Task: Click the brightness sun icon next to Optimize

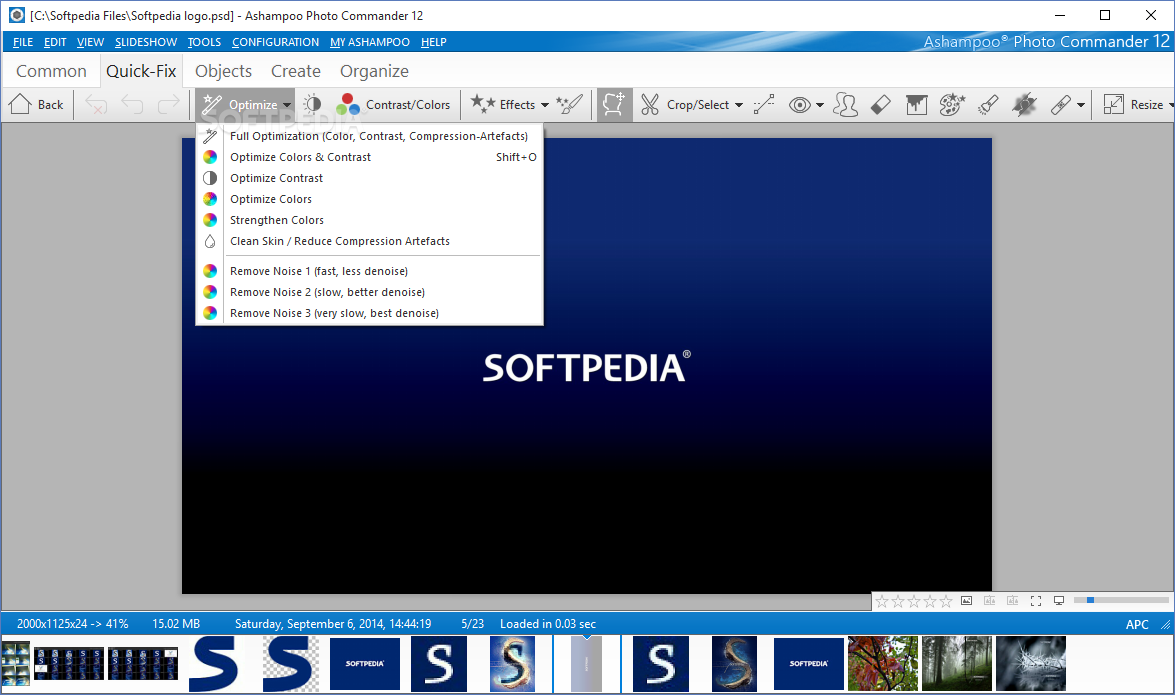Action: [x=312, y=104]
